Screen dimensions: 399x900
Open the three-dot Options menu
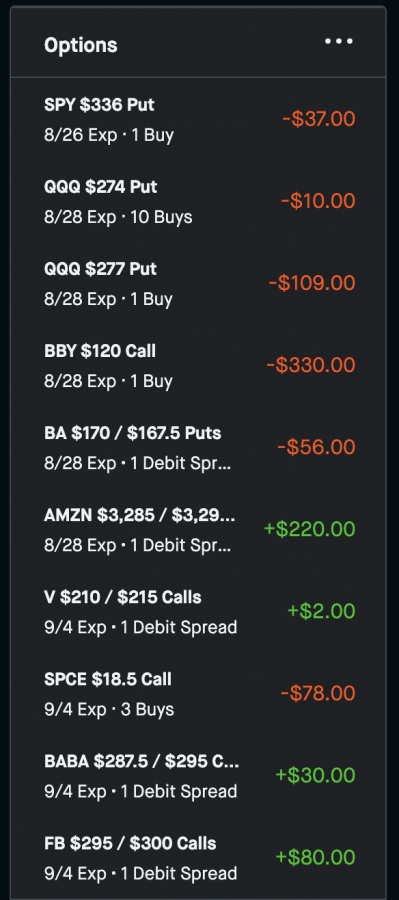(339, 41)
